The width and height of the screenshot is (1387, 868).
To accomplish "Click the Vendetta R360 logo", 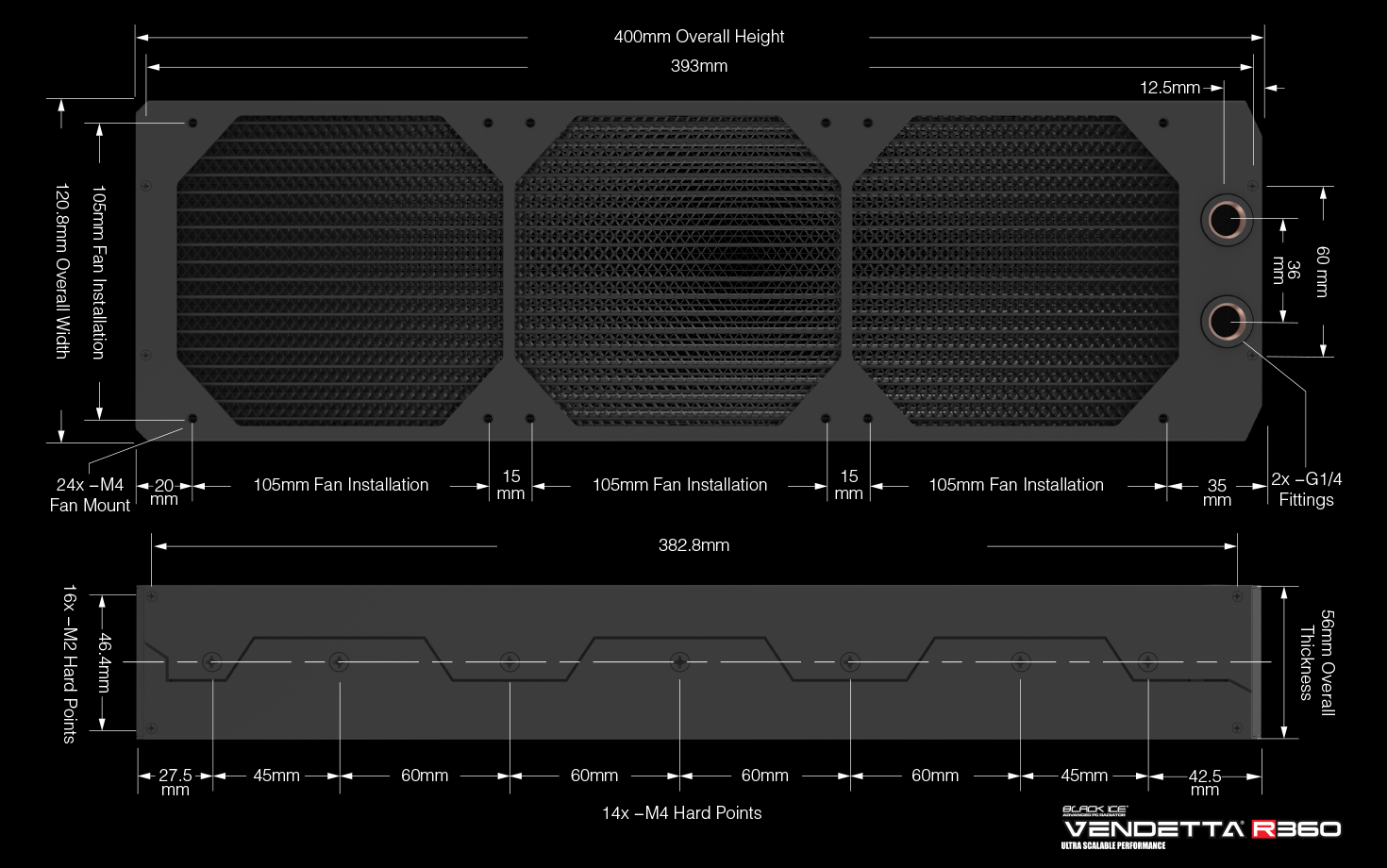I will click(1202, 829).
